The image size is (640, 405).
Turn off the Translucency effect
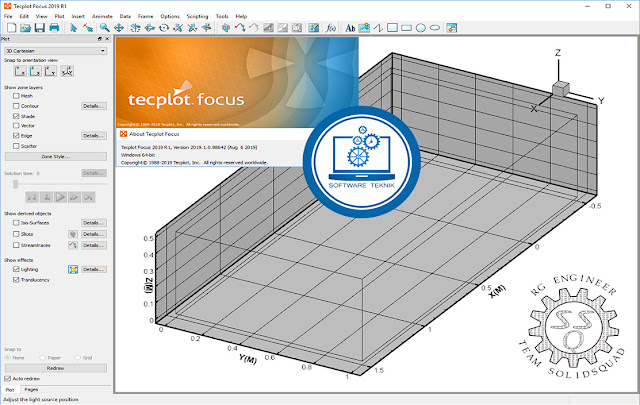pyautogui.click(x=16, y=280)
